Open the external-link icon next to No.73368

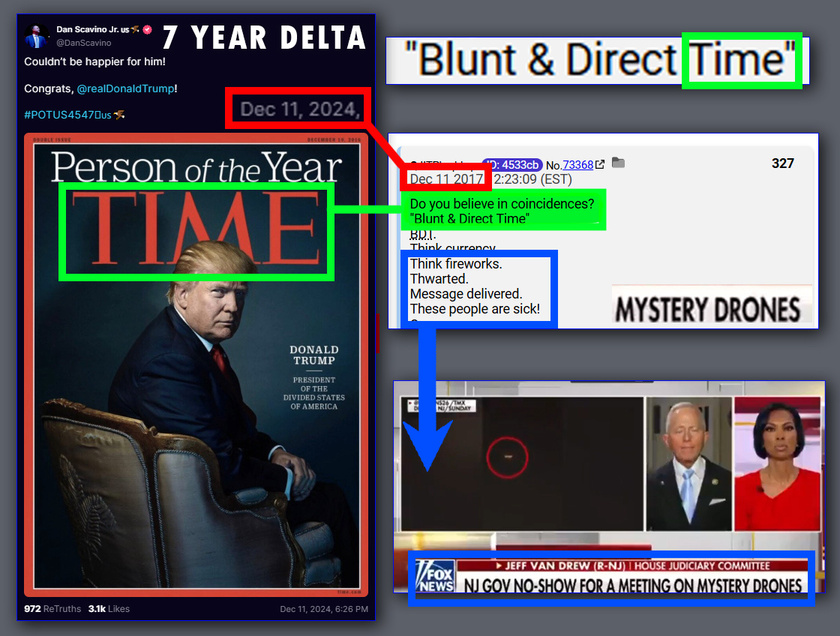[x=600, y=164]
